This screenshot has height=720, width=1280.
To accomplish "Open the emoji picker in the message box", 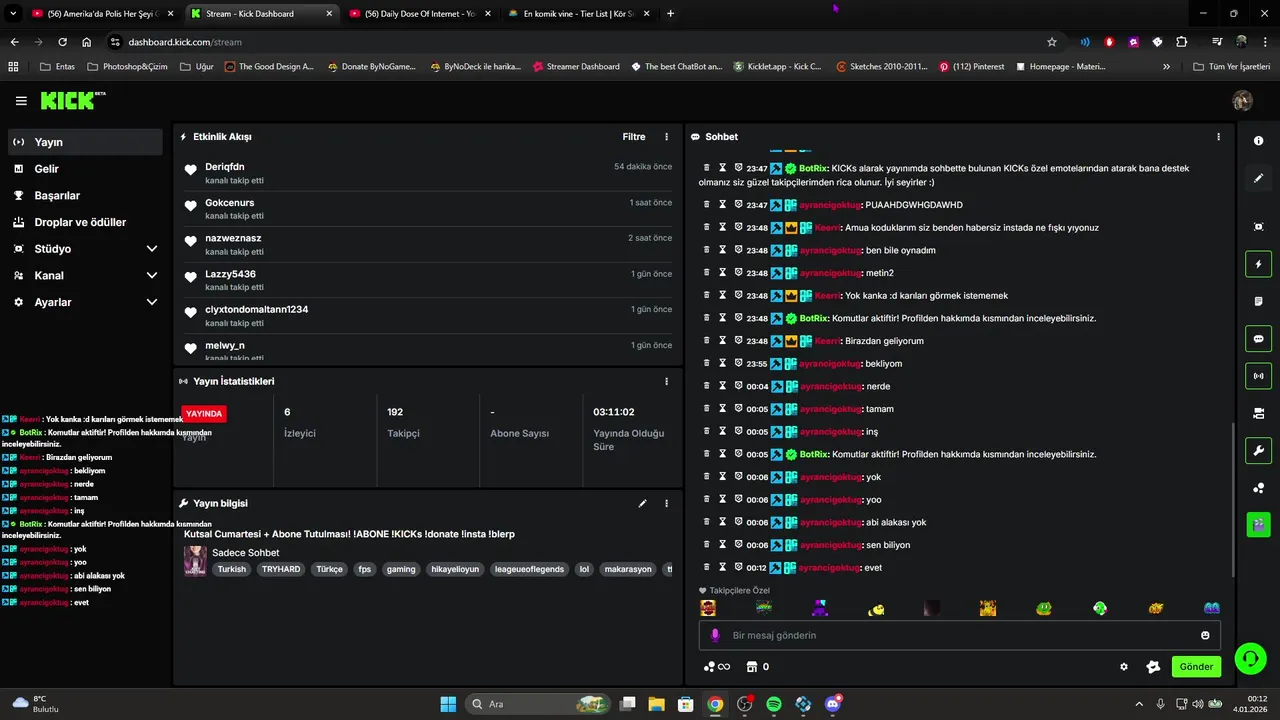I will point(1205,635).
